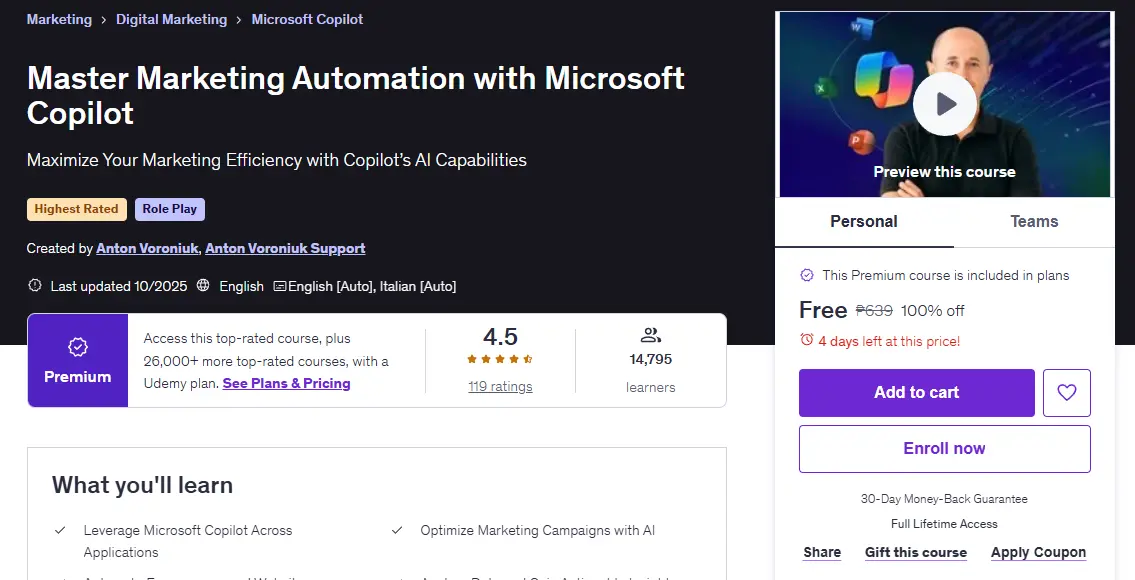This screenshot has height=580, width=1135.
Task: Click the heart wishlist icon button
Action: point(1066,392)
